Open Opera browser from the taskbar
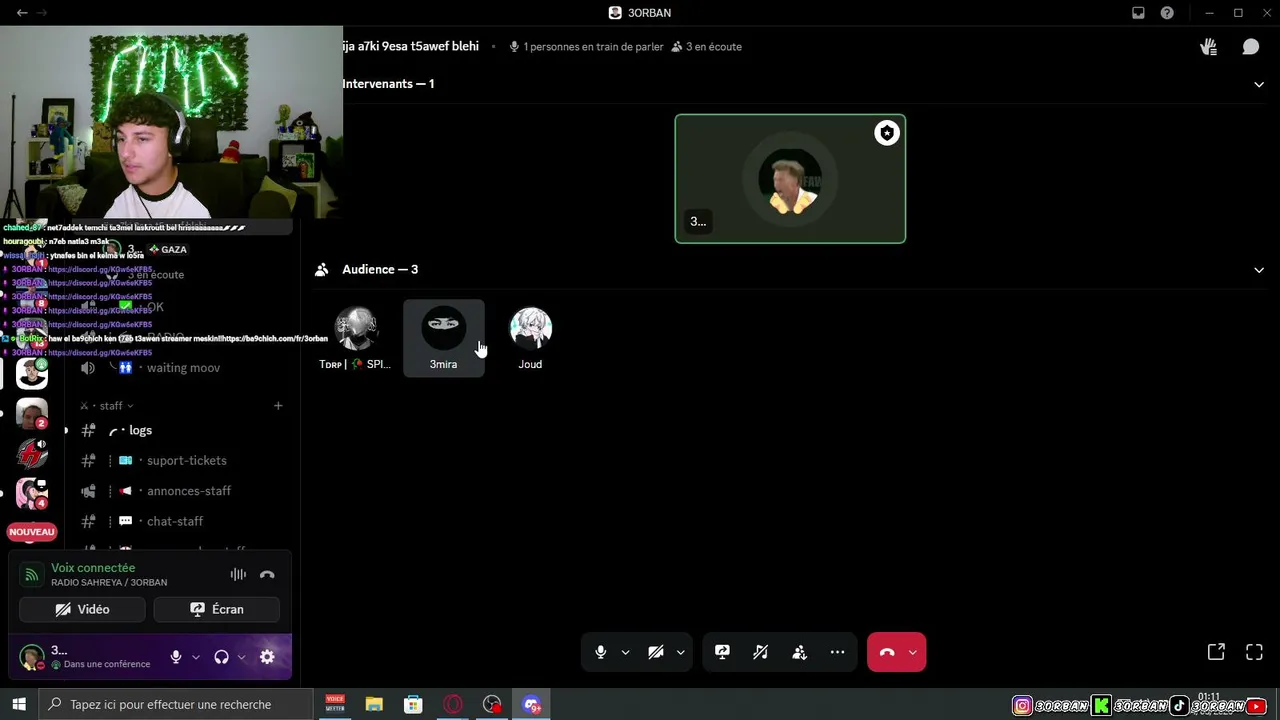This screenshot has width=1280, height=720. point(453,705)
